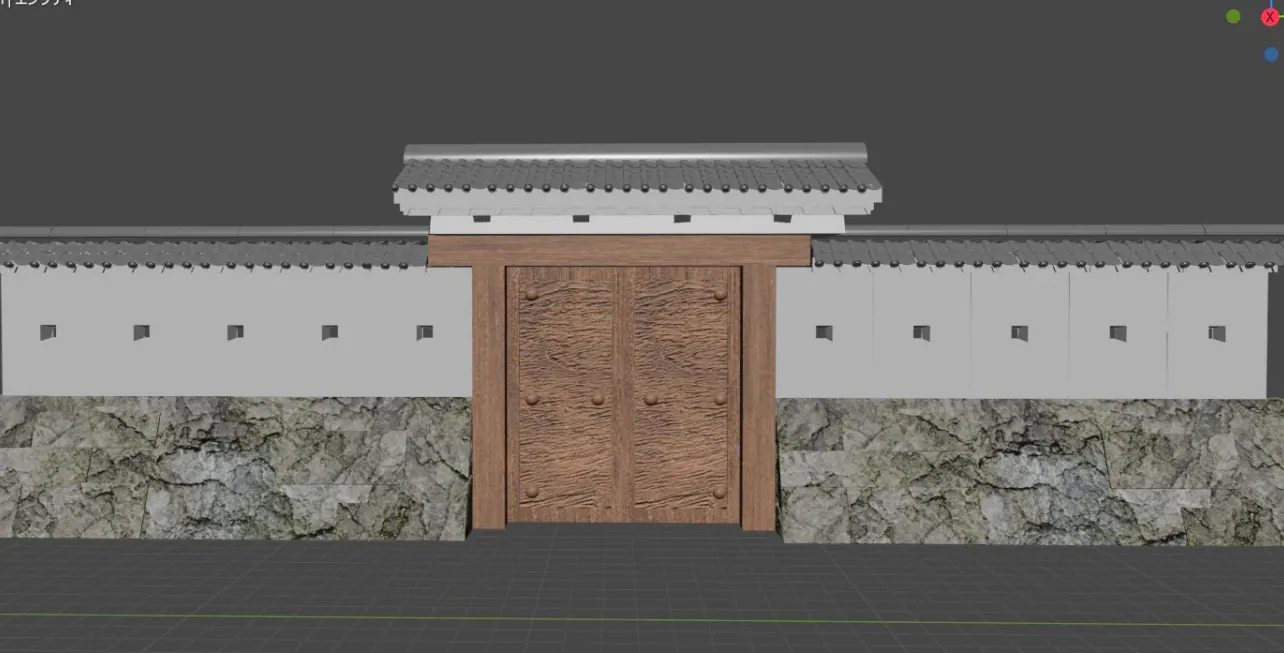The image size is (1284, 653).
Task: Click the roof tiles on the right wall
Action: click(x=1045, y=252)
